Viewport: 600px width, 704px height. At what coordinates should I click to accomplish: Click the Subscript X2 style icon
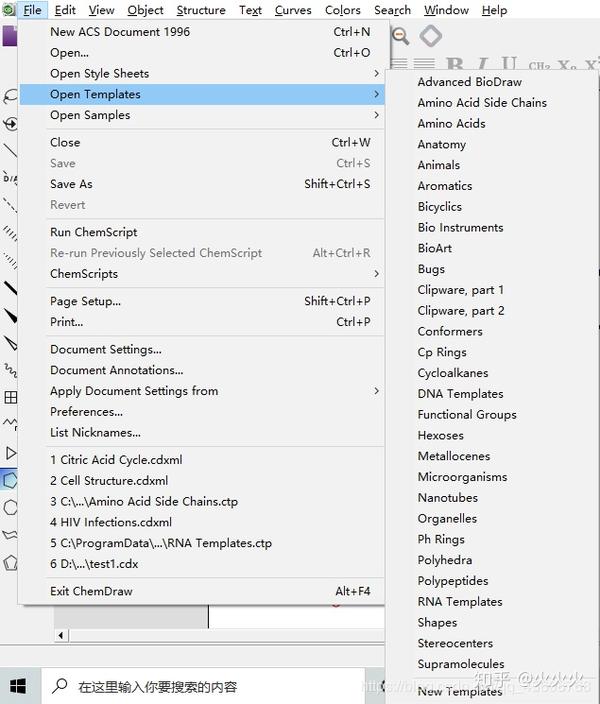[568, 66]
